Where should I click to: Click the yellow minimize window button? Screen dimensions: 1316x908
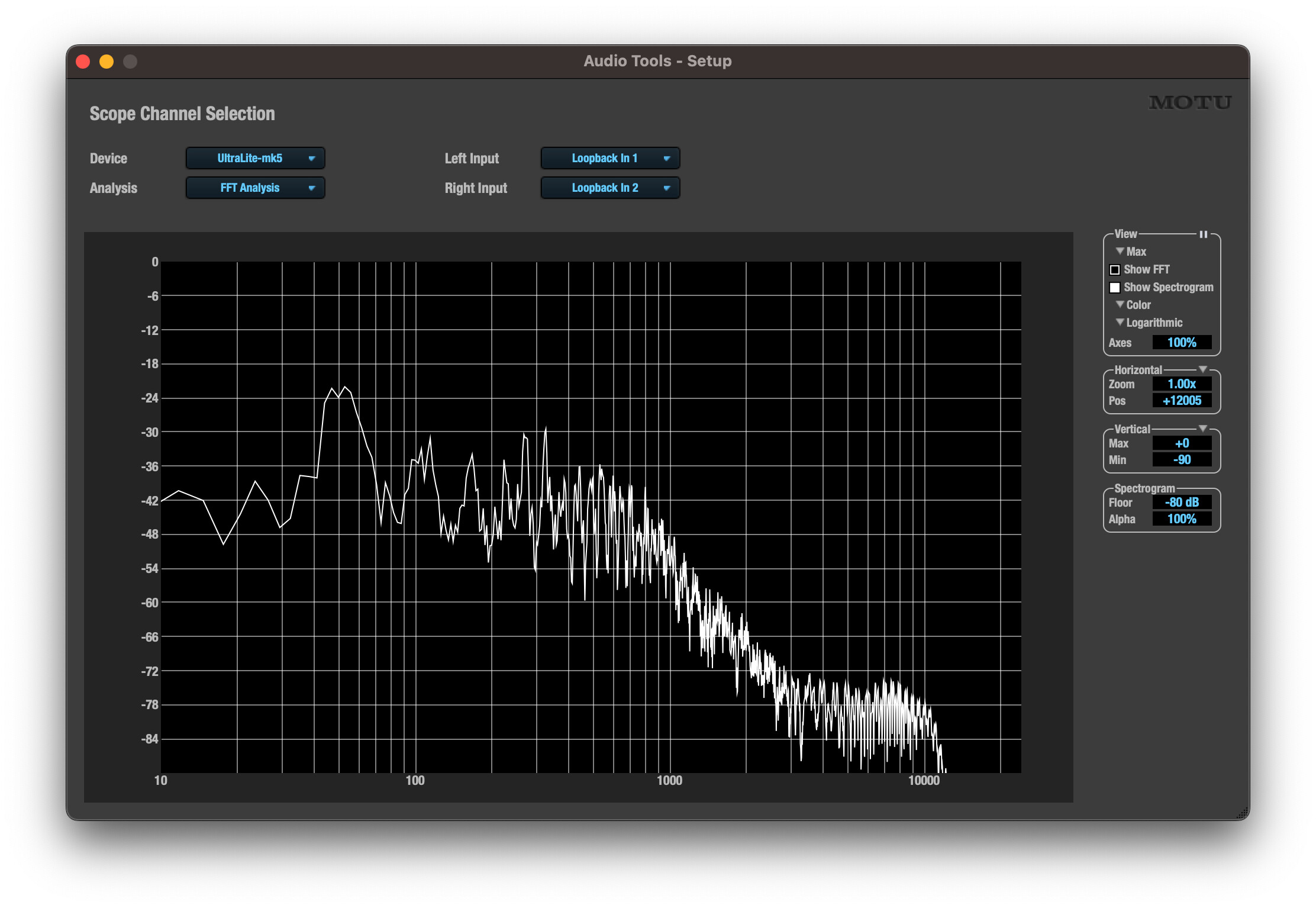(x=107, y=62)
